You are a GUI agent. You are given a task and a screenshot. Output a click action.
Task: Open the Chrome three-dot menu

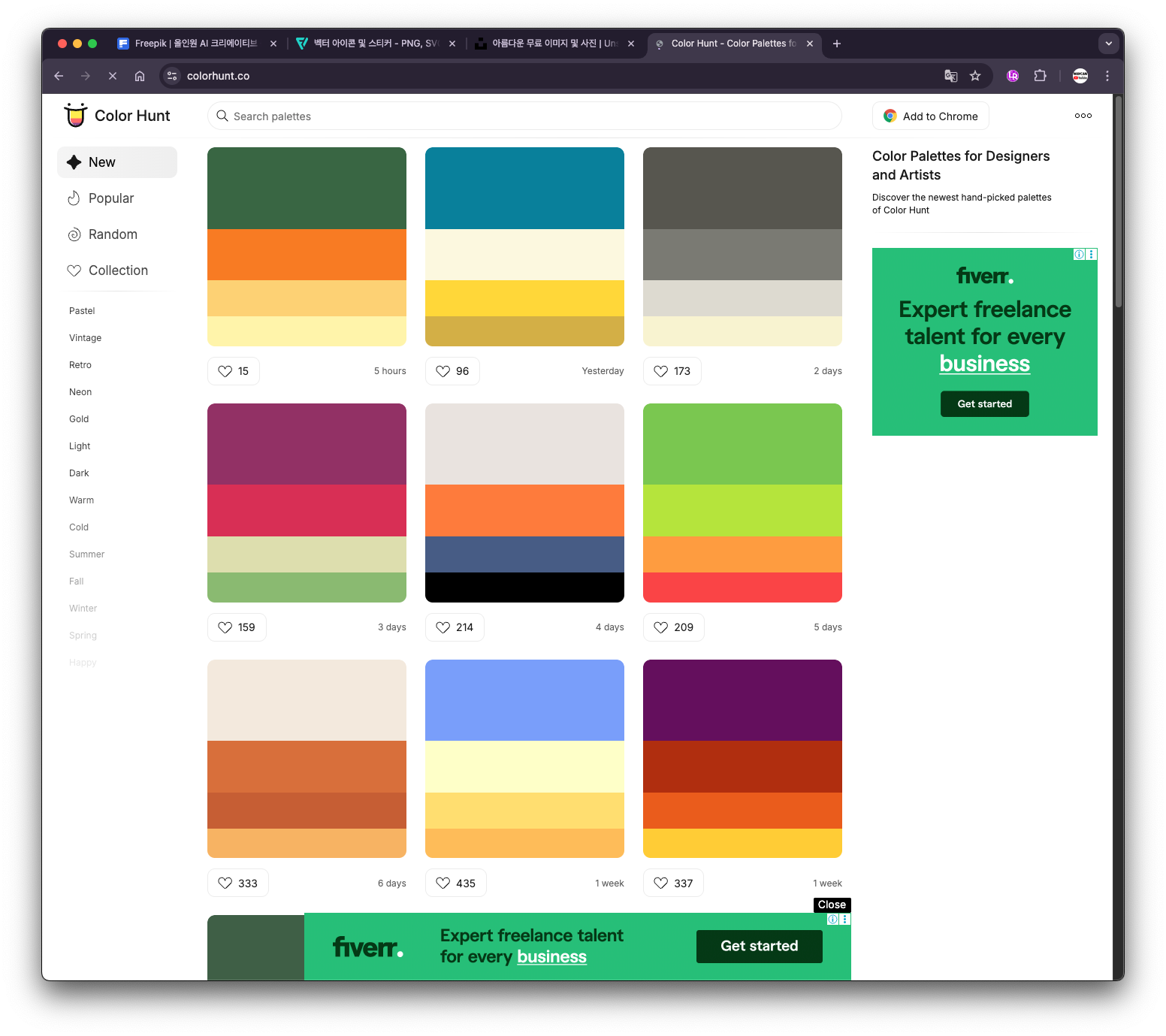coord(1107,76)
